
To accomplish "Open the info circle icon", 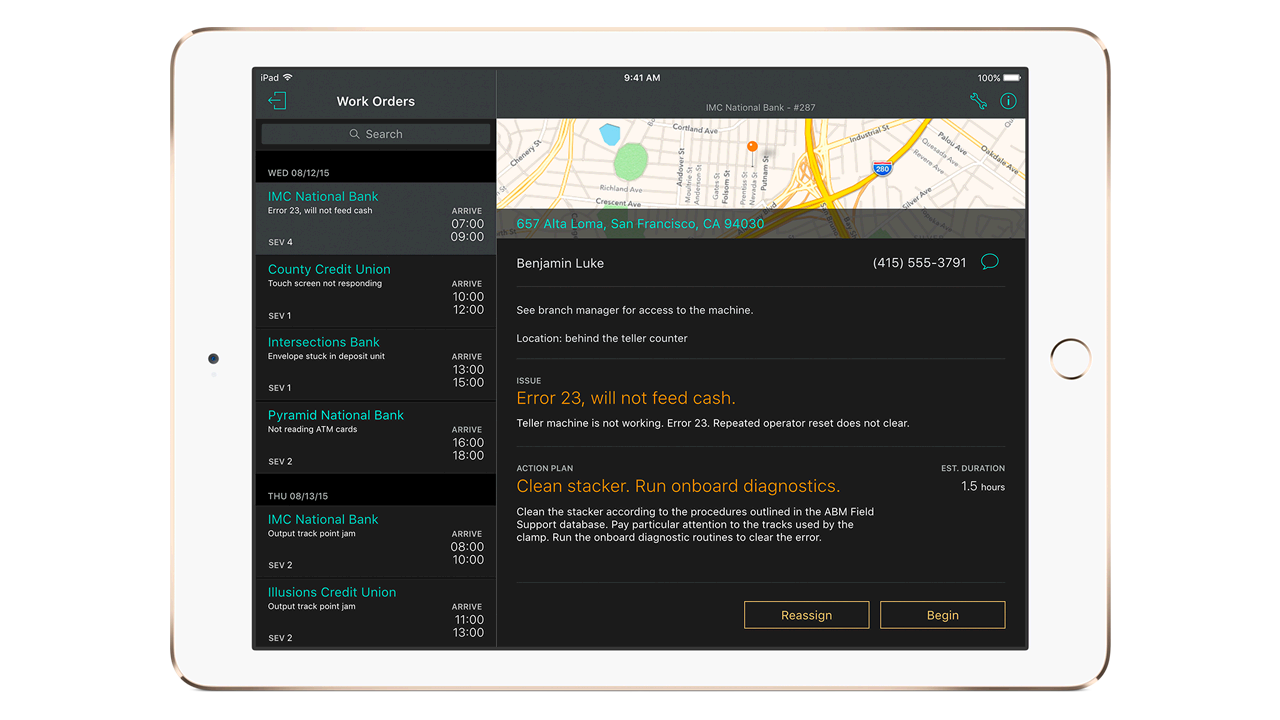I will (1008, 101).
